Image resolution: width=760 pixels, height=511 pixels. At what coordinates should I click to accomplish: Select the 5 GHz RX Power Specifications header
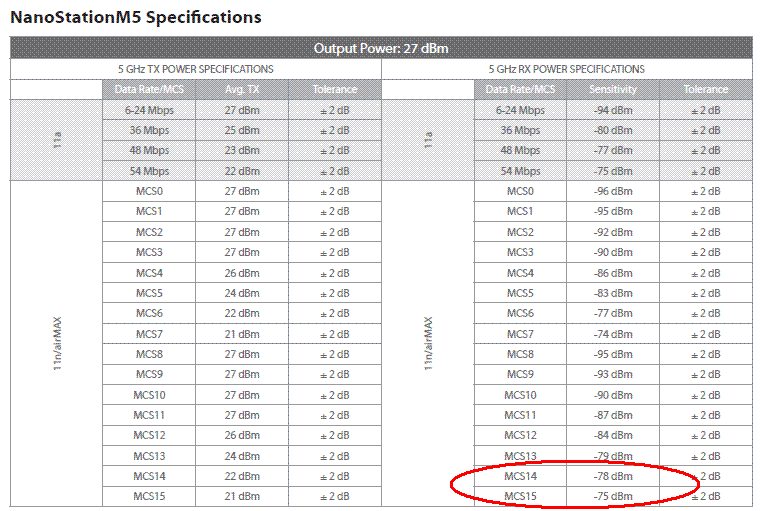pyautogui.click(x=567, y=69)
